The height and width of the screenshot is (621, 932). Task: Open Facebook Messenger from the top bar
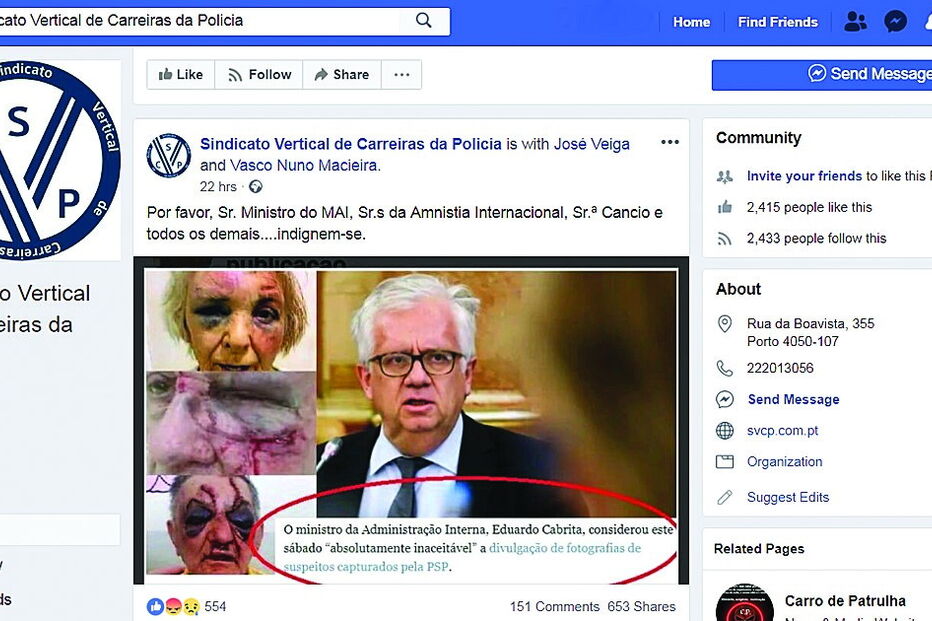[895, 20]
